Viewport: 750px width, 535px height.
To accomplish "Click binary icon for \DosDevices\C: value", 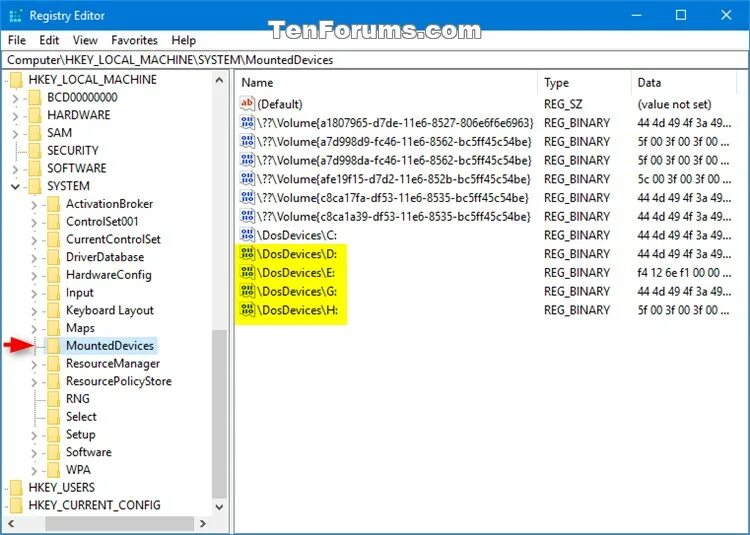I will (x=247, y=234).
